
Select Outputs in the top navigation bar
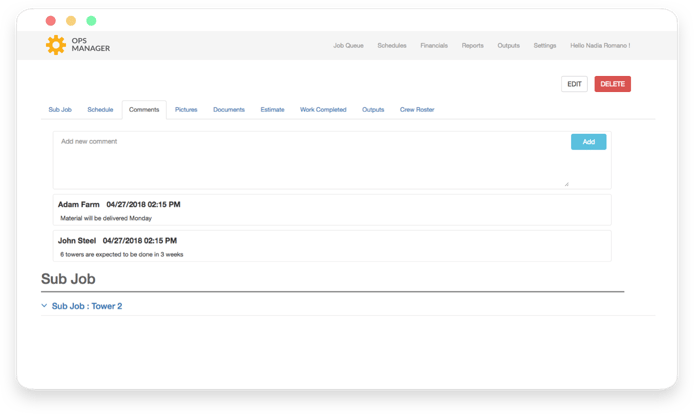click(508, 46)
